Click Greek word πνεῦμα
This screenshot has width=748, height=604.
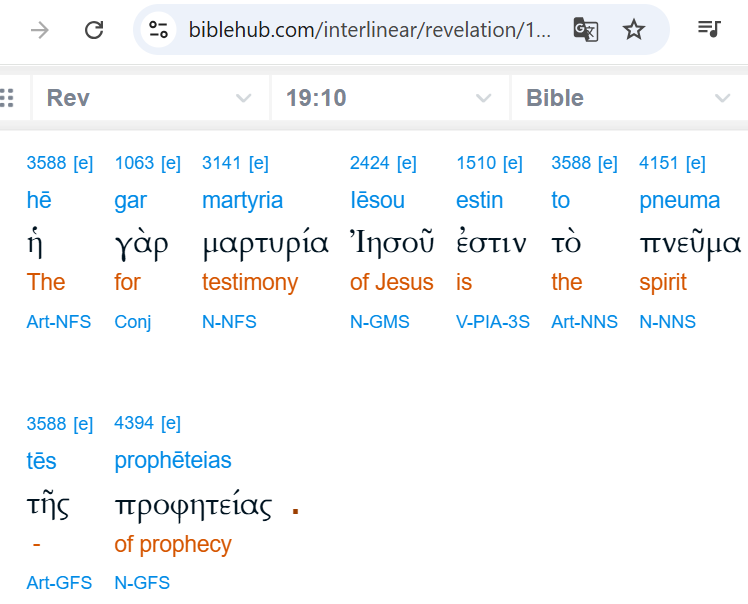(x=690, y=244)
